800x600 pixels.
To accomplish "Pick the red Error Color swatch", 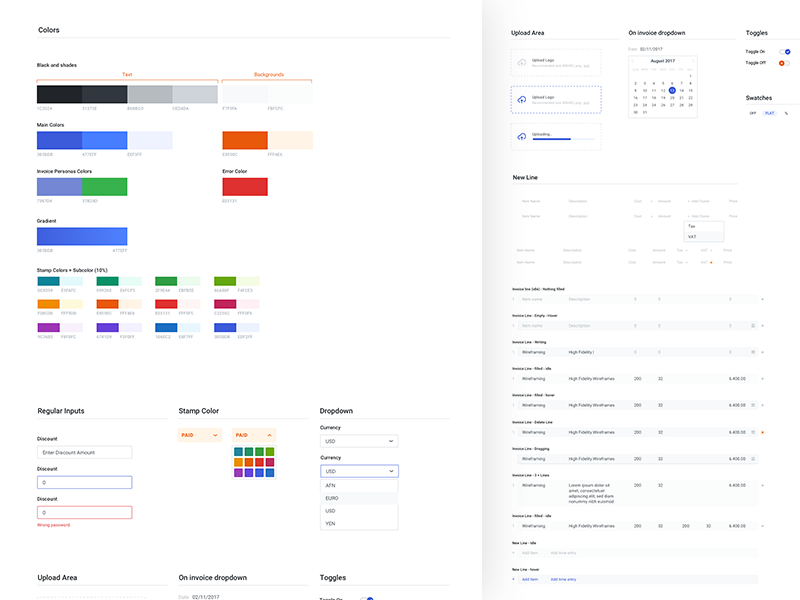I will tap(244, 186).
